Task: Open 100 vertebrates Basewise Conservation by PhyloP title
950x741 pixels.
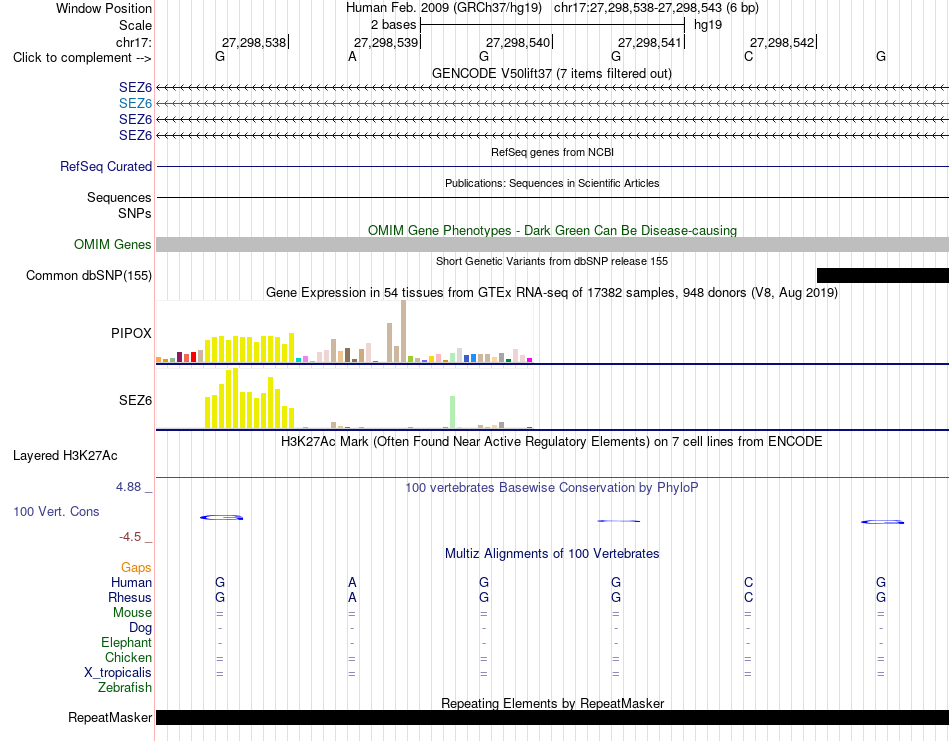Action: pyautogui.click(x=552, y=488)
